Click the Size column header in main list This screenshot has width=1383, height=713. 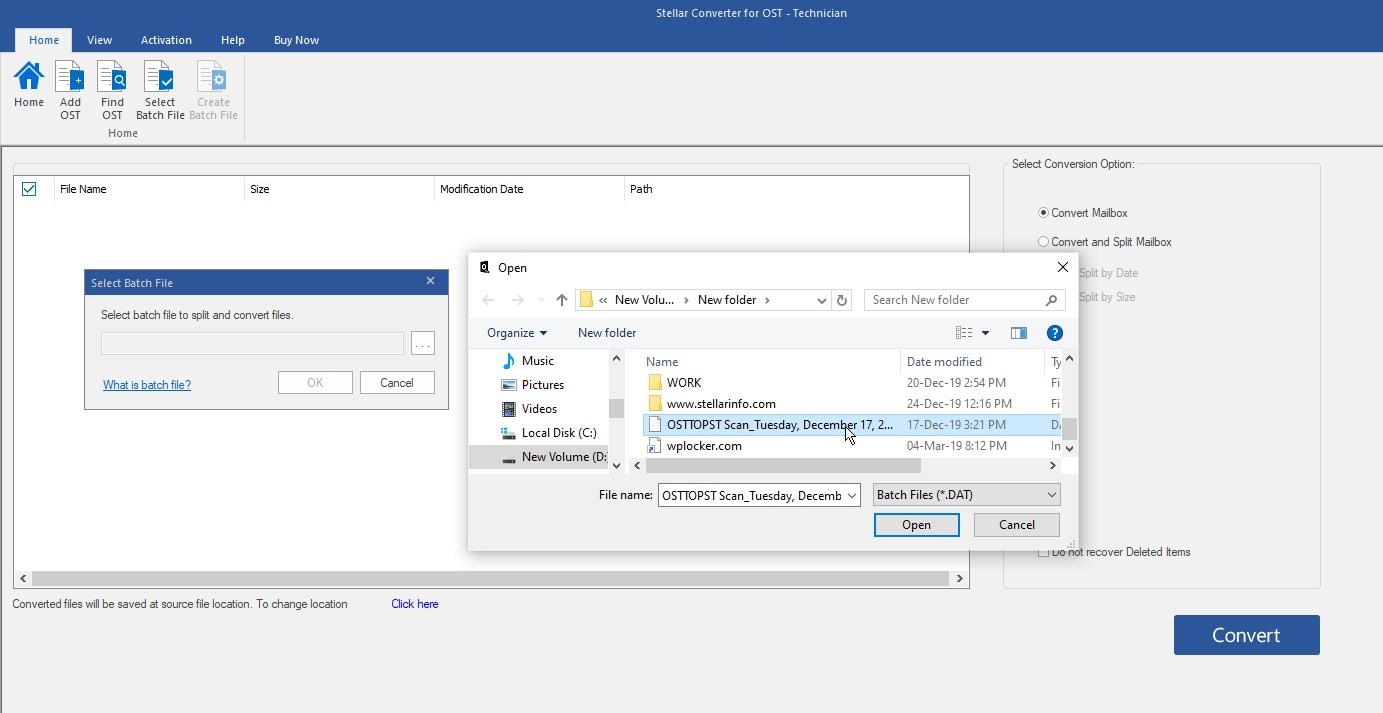pos(340,189)
